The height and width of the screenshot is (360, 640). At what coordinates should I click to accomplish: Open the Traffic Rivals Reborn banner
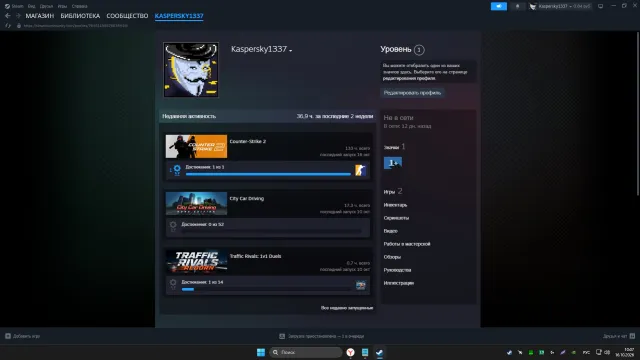pyautogui.click(x=196, y=261)
